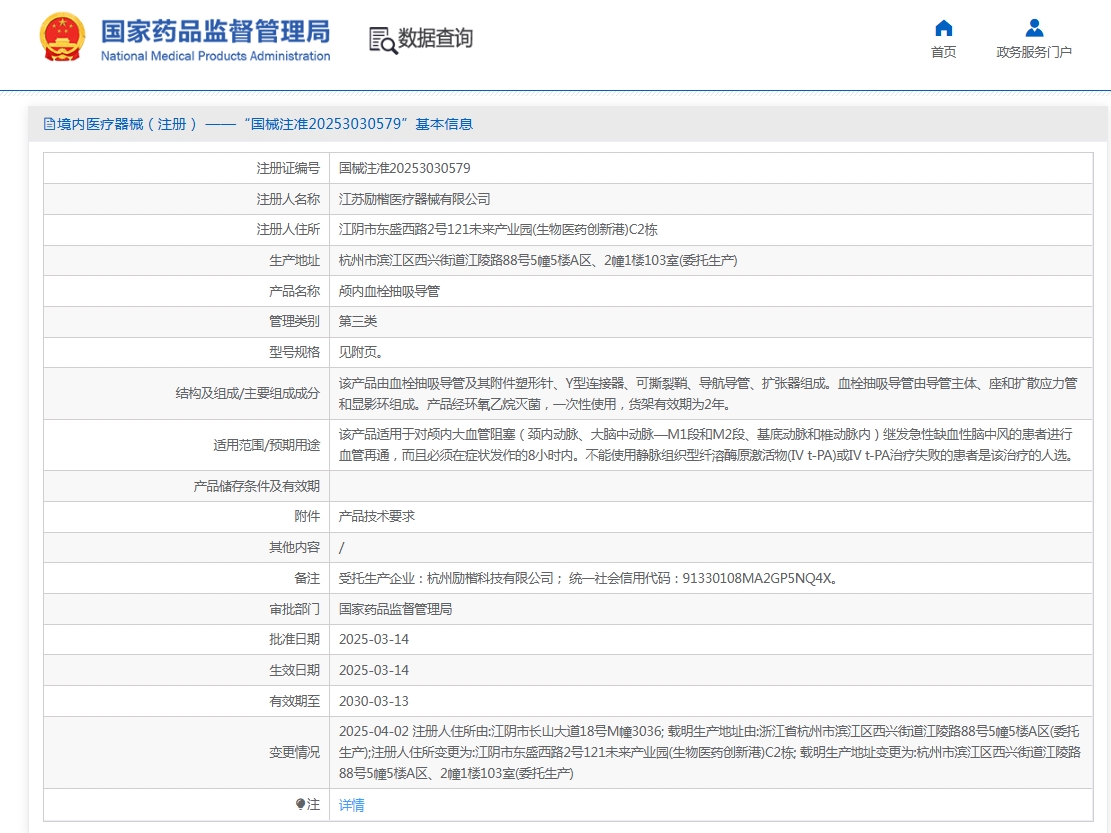
Task: Click the 变更情况 row label
Action: [295, 752]
